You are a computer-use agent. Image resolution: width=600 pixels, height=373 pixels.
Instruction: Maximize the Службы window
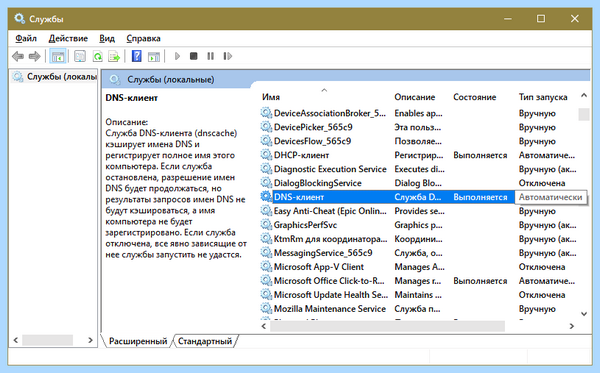tap(541, 18)
